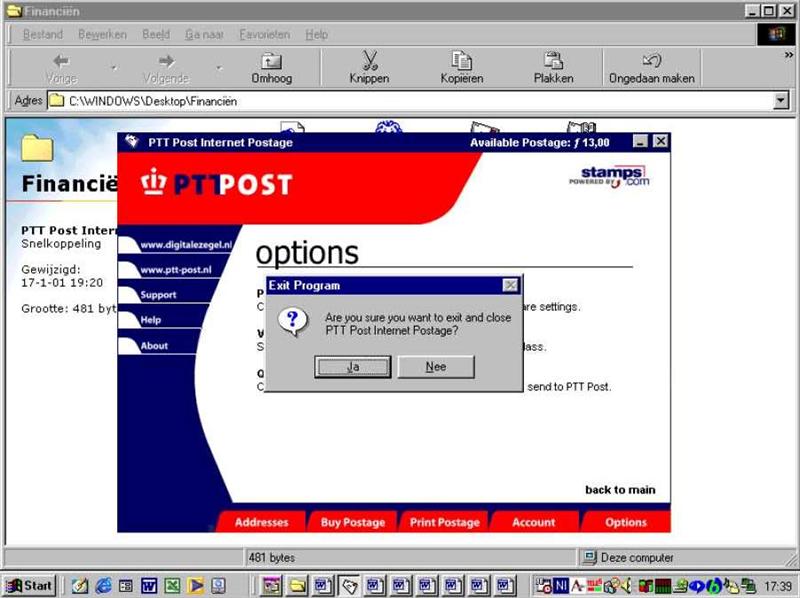
Task: Open the Help menu in Explorer menu bar
Action: [316, 34]
